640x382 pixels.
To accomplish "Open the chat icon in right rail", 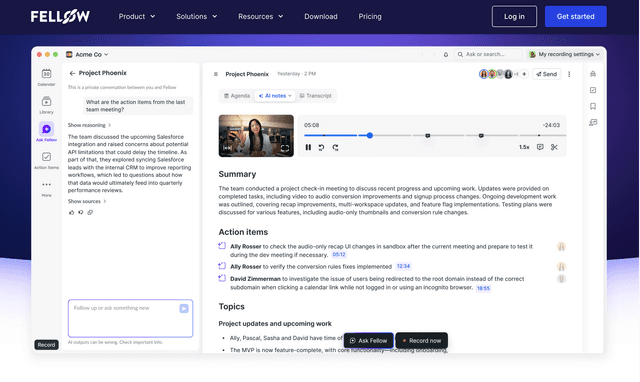I will click(x=593, y=122).
